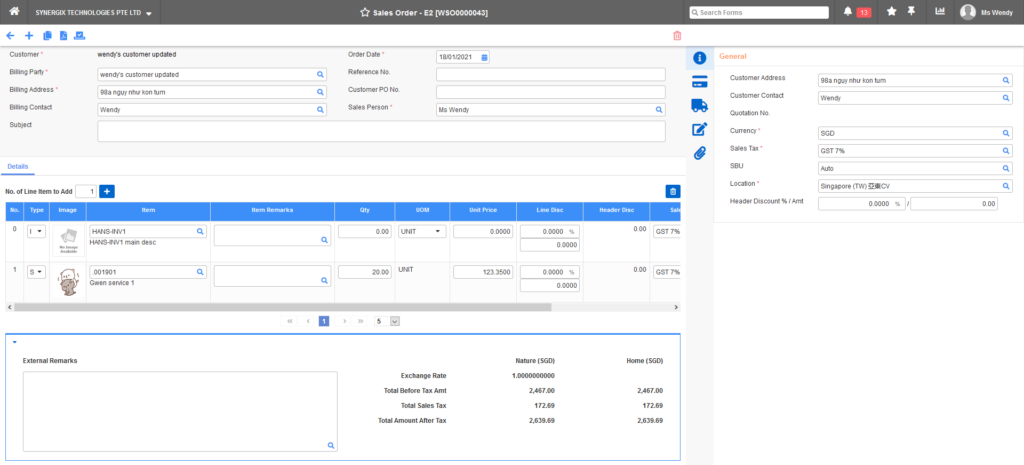Click Qty field showing 20.00
Image resolution: width=1024 pixels, height=465 pixels.
[365, 272]
